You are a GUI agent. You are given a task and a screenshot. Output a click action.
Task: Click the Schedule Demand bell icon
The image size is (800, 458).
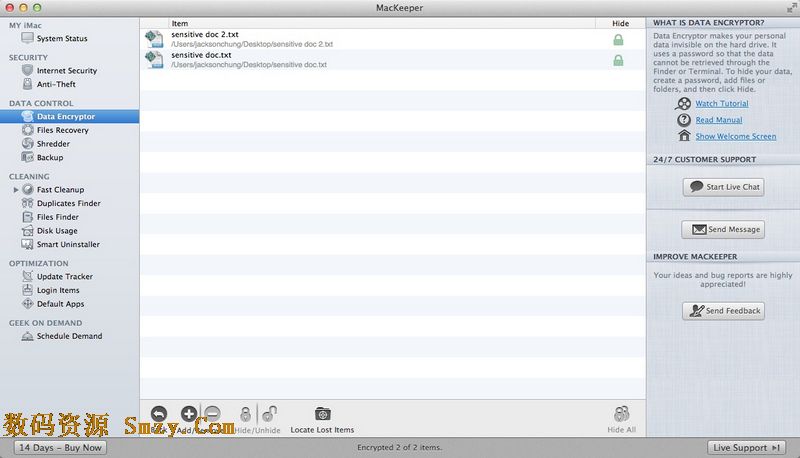click(x=28, y=336)
